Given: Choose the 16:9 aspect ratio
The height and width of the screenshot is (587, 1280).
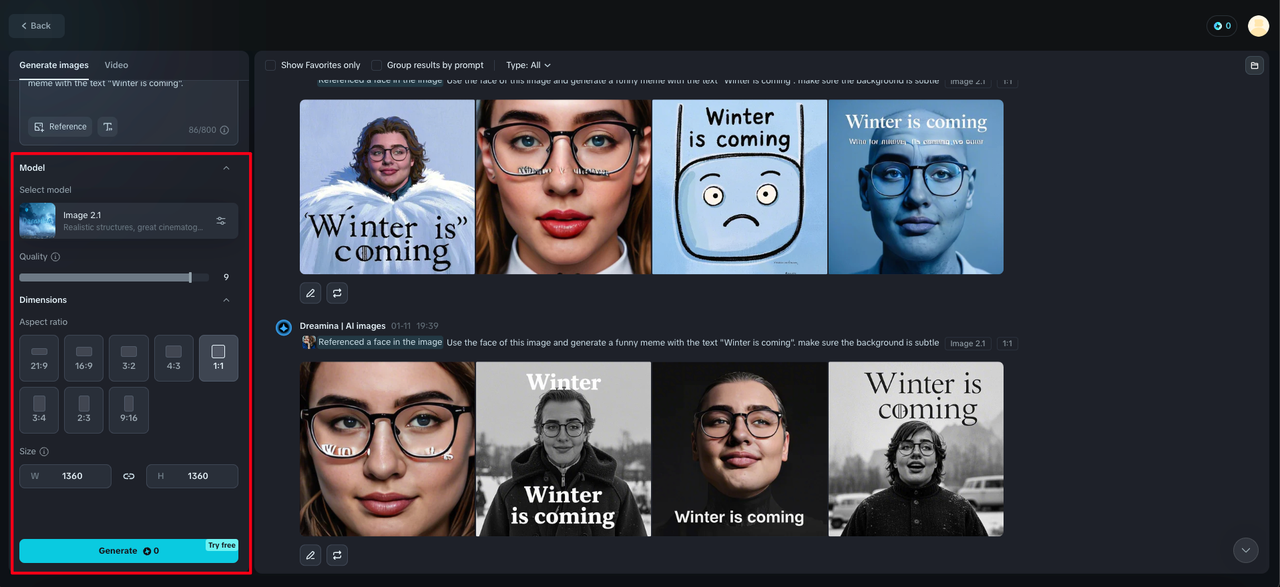Looking at the screenshot, I should pos(84,358).
